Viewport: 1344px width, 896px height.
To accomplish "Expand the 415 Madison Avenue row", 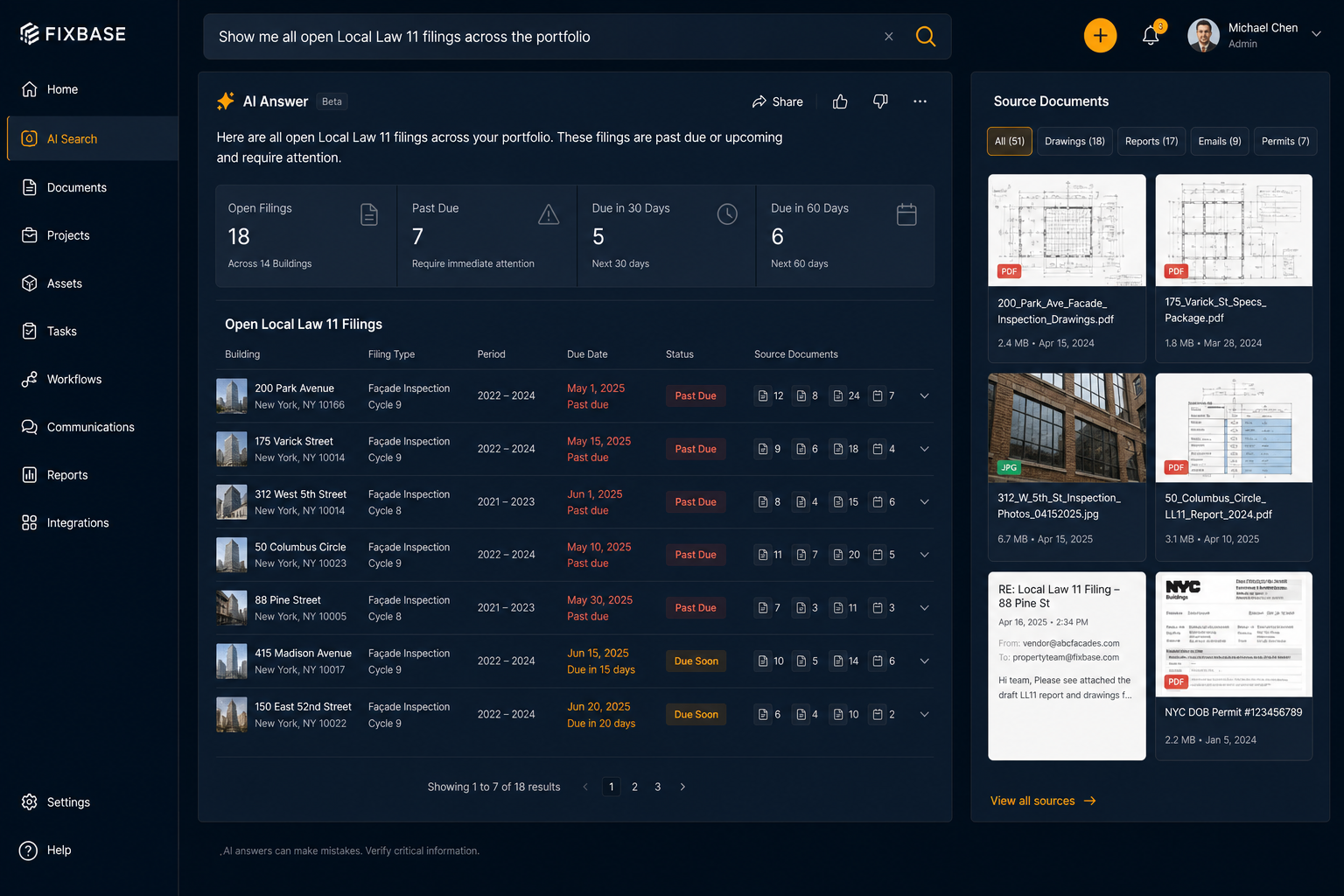I will pos(924,661).
